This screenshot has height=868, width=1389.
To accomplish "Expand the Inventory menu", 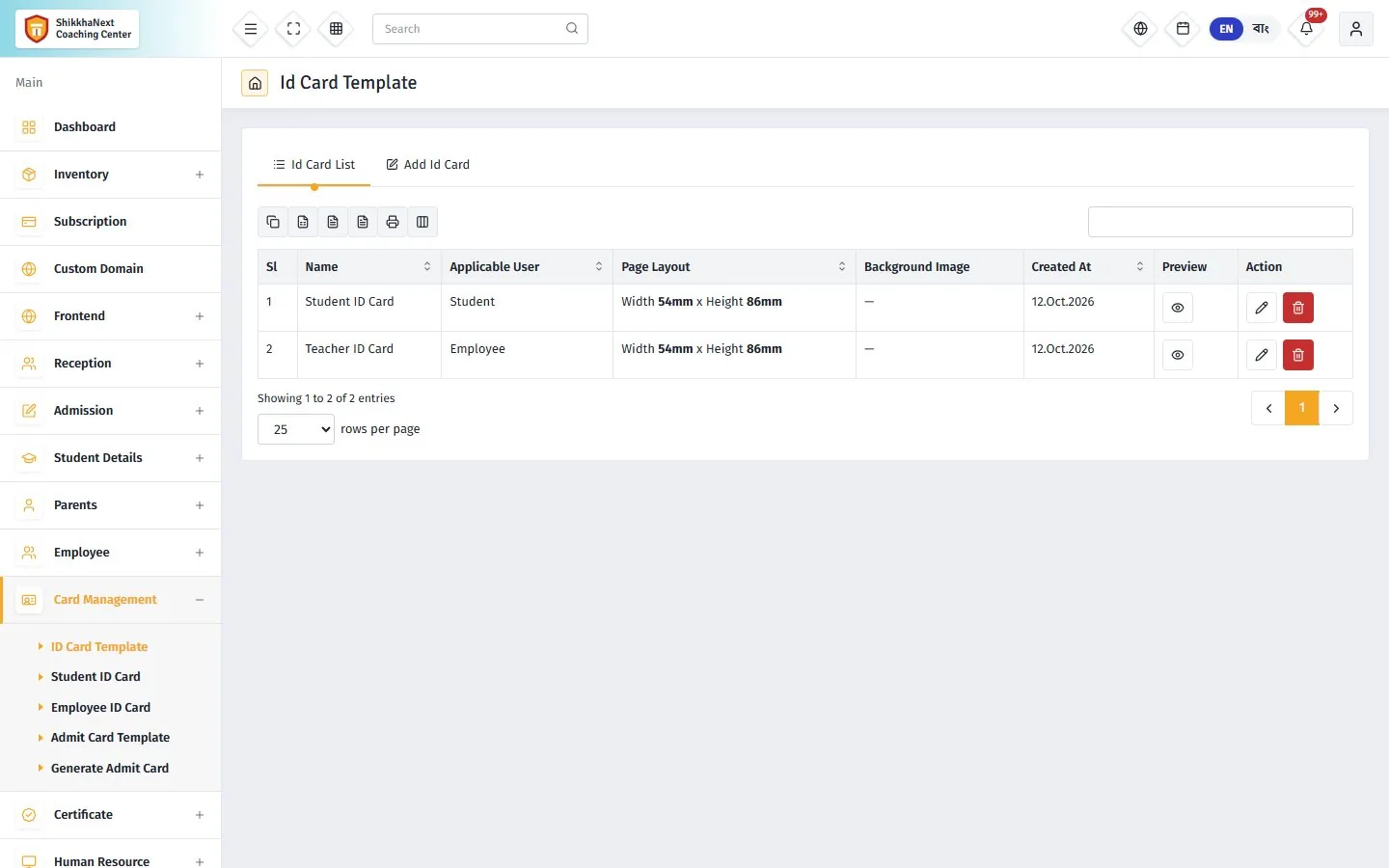I will (111, 175).
